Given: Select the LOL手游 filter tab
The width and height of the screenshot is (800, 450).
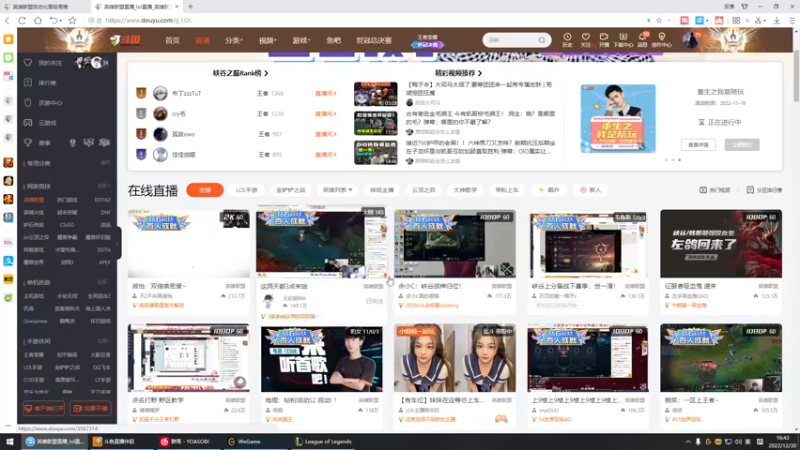Looking at the screenshot, I should (x=246, y=190).
